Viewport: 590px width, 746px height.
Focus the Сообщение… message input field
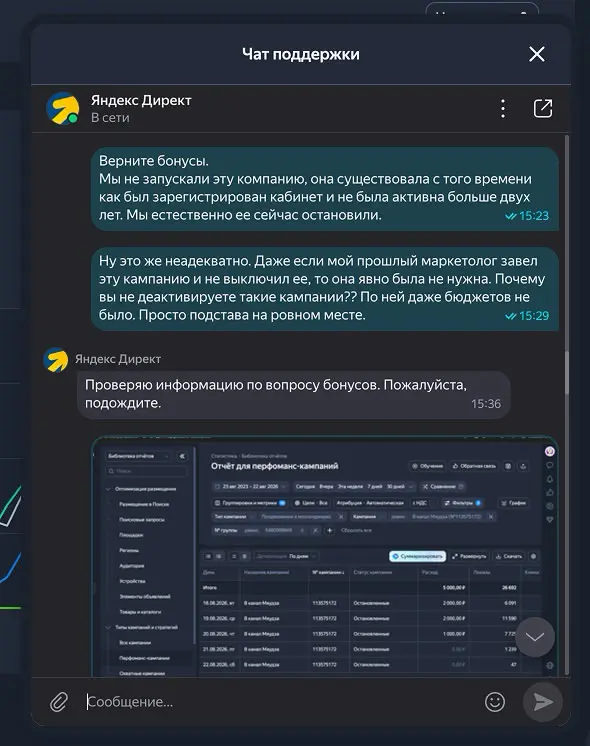pos(281,702)
